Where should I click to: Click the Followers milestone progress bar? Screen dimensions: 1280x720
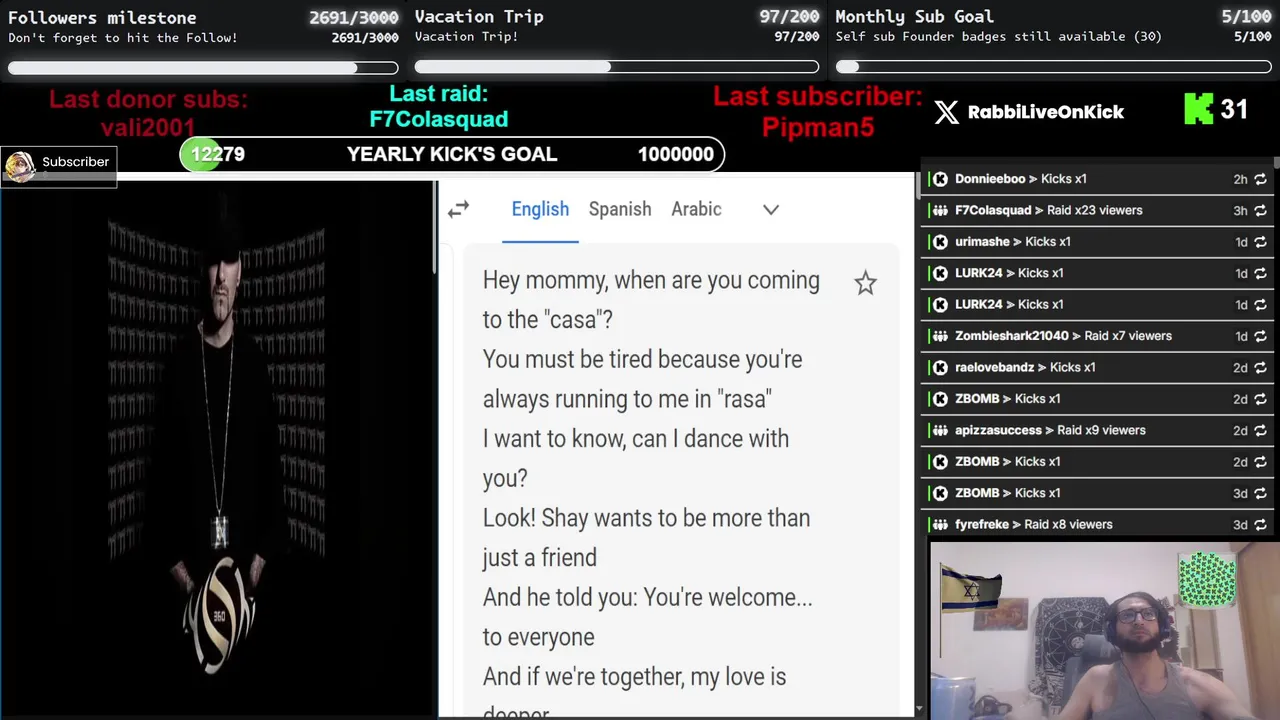click(x=203, y=68)
